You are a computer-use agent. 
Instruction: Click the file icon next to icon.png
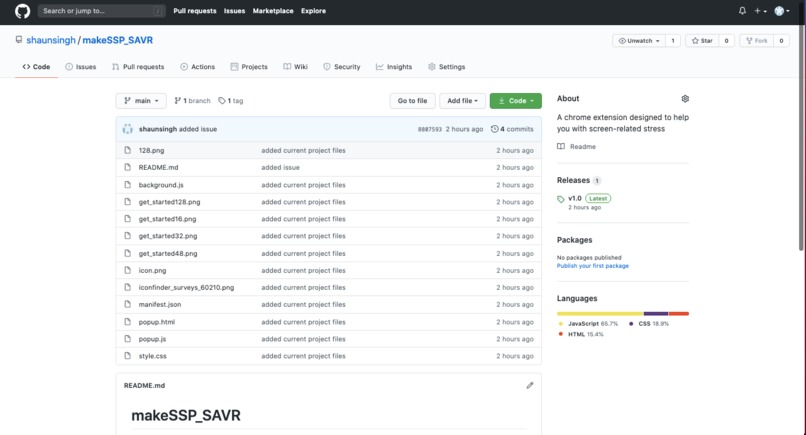[127, 270]
